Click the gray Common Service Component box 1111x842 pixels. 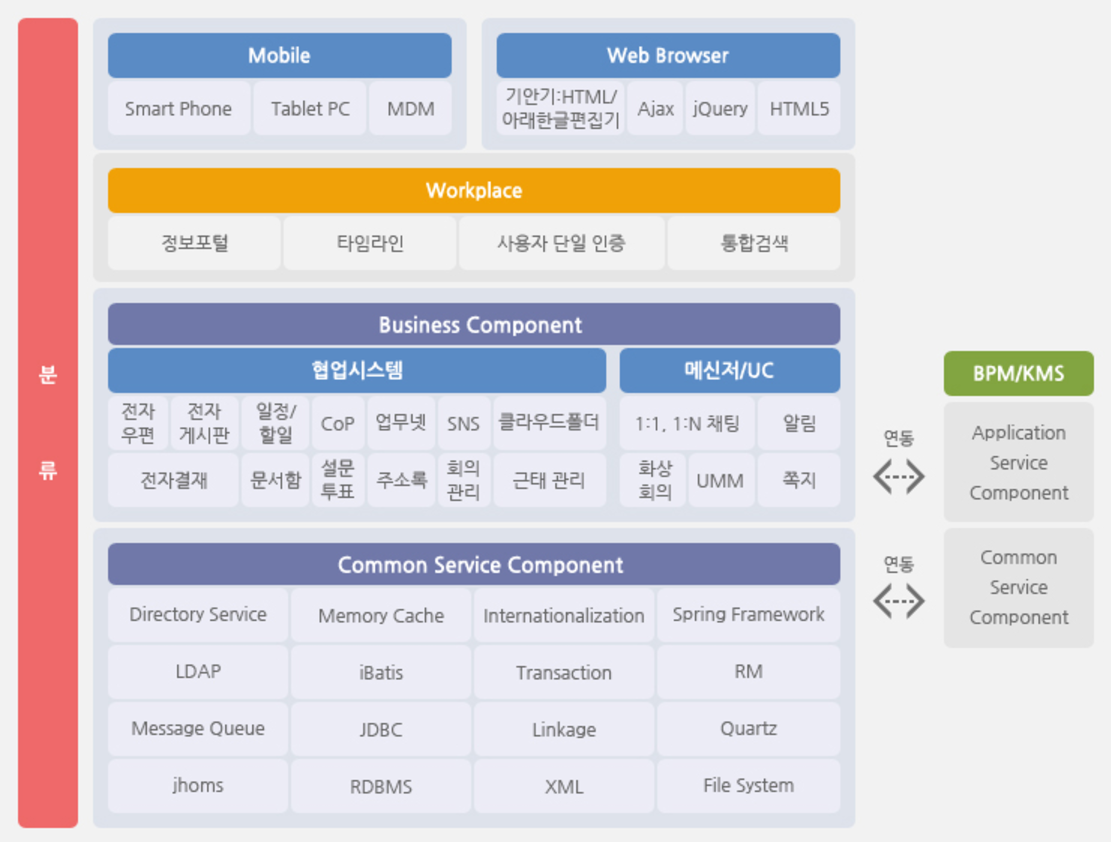pyautogui.click(x=1019, y=588)
